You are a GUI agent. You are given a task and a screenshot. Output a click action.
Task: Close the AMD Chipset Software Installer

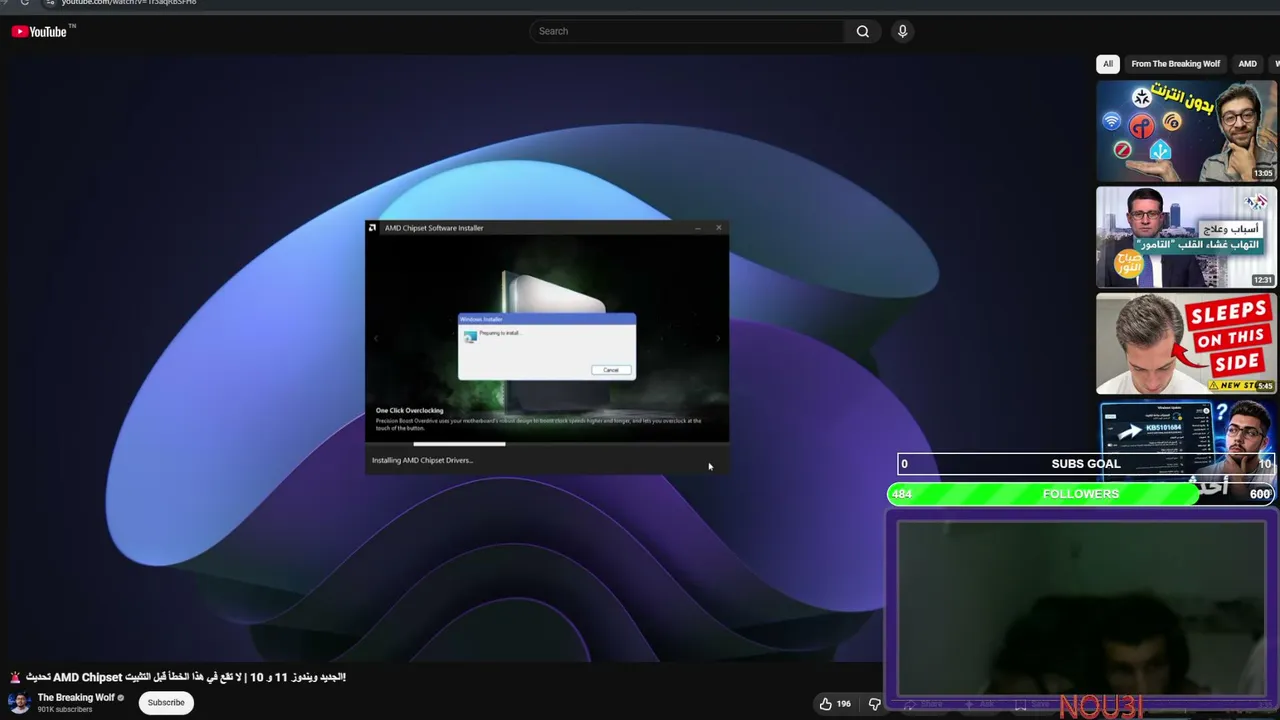(x=718, y=228)
